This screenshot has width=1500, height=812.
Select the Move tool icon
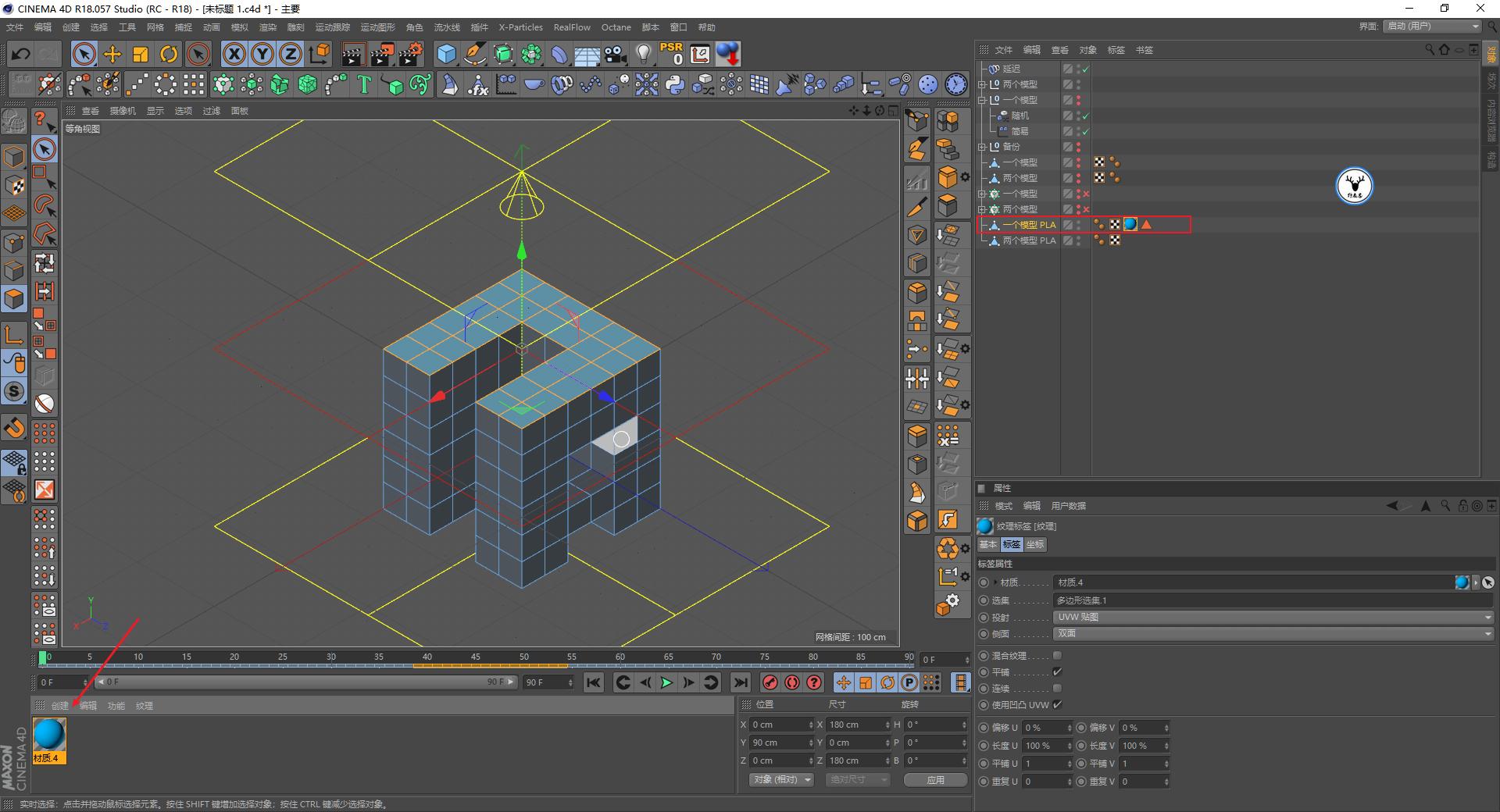[x=112, y=54]
